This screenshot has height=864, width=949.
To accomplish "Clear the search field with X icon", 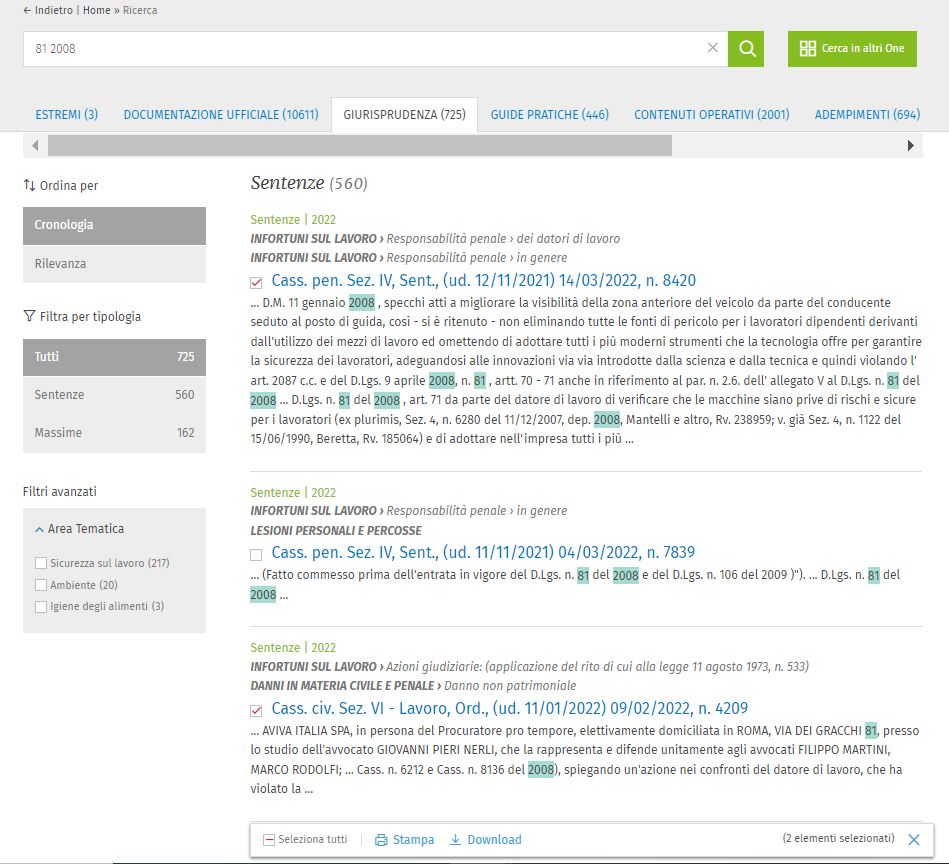I will 713,48.
